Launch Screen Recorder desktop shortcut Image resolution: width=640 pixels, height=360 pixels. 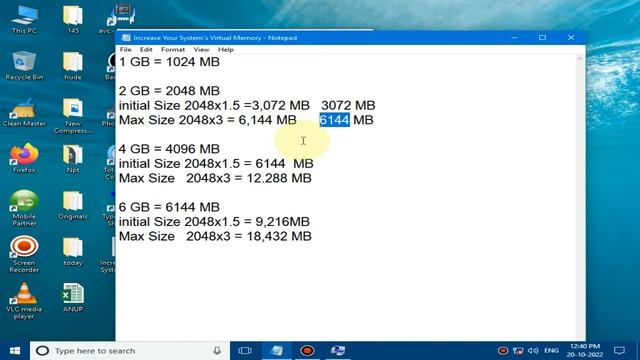point(24,255)
